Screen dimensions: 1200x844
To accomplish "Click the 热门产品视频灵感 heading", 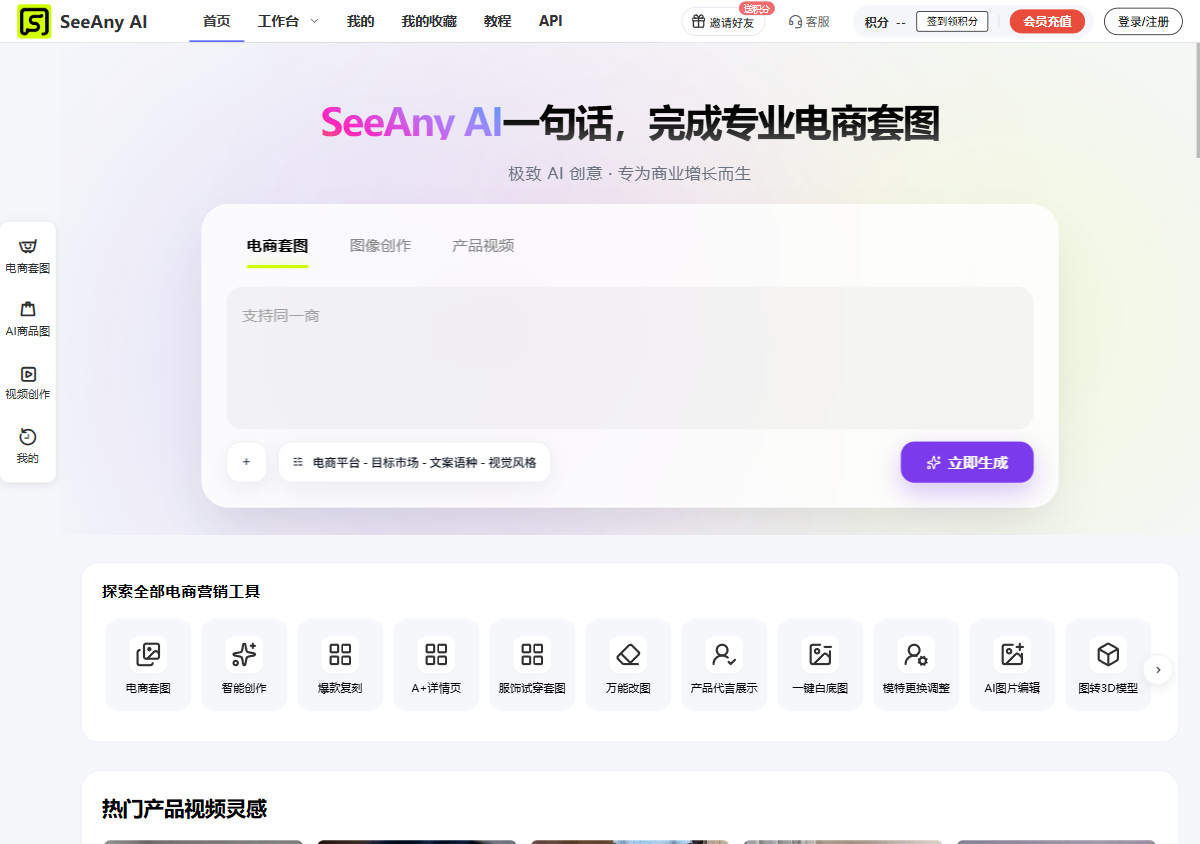I will [x=184, y=809].
